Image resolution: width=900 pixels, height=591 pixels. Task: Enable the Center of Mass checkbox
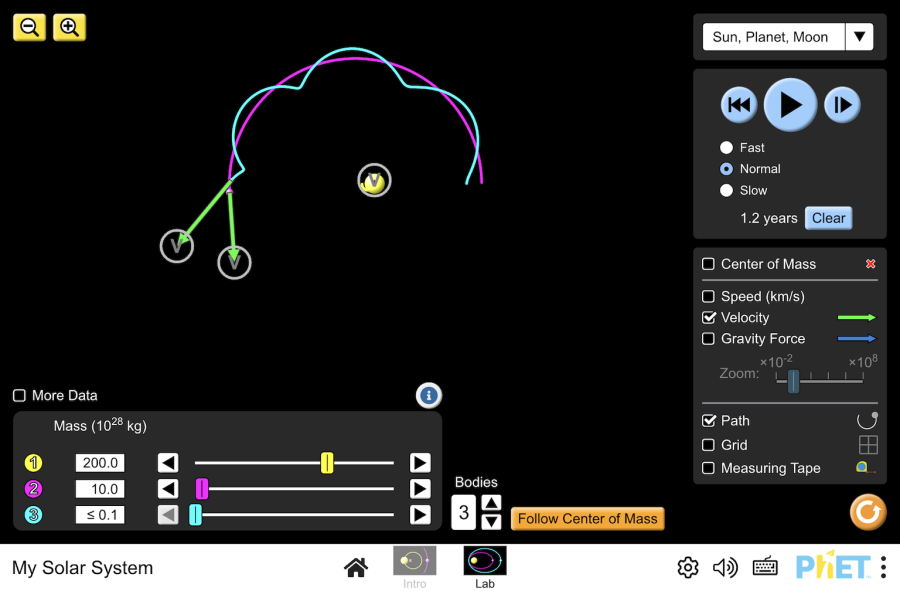pos(709,264)
